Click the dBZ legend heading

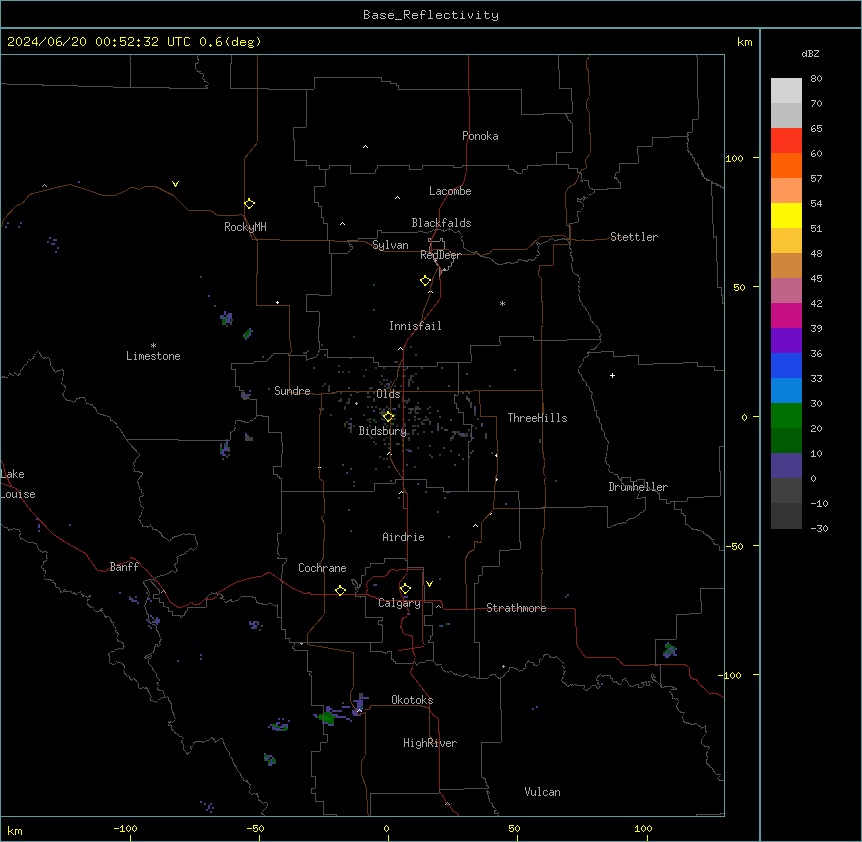tap(810, 53)
